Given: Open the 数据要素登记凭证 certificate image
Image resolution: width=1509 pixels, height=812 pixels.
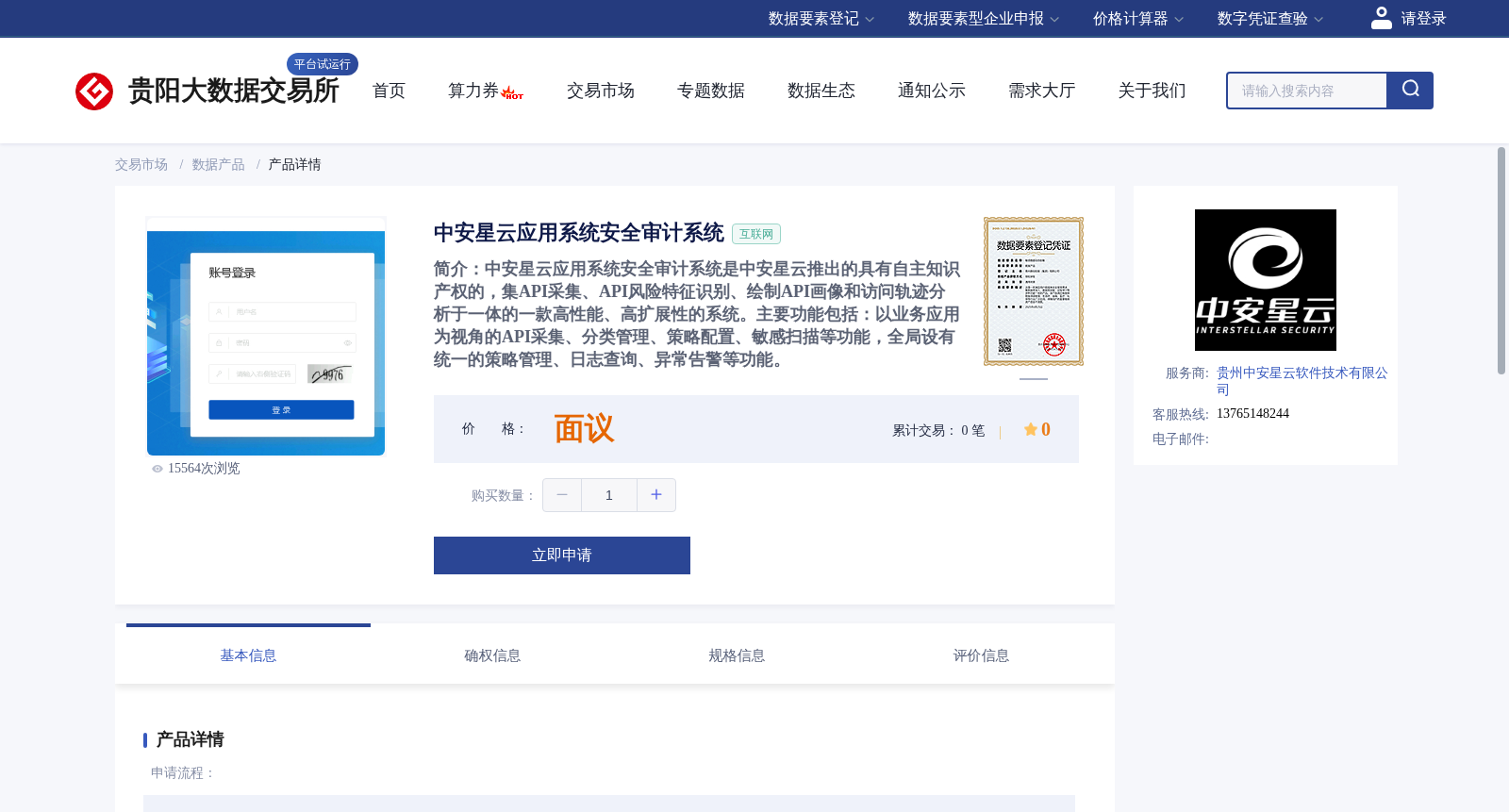Looking at the screenshot, I should [x=1034, y=291].
